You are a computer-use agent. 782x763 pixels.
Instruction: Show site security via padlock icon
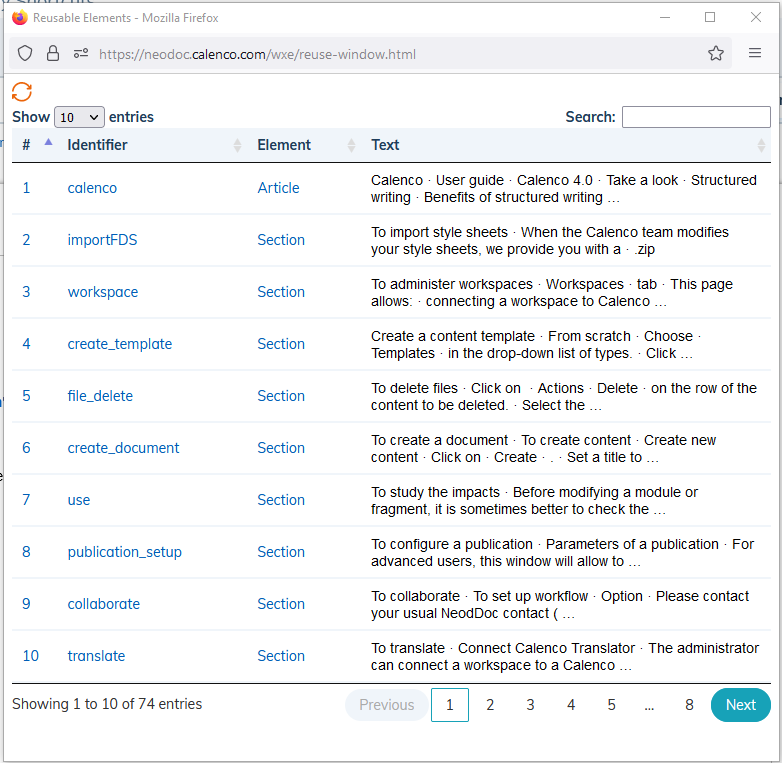point(53,53)
